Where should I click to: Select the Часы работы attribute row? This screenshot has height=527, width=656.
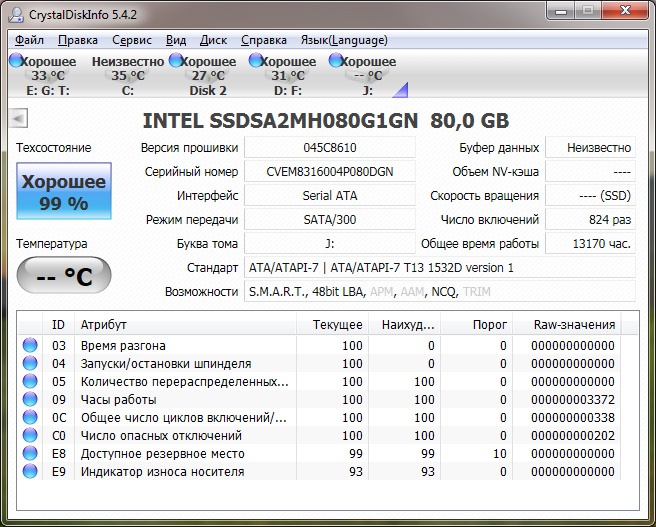coord(320,399)
